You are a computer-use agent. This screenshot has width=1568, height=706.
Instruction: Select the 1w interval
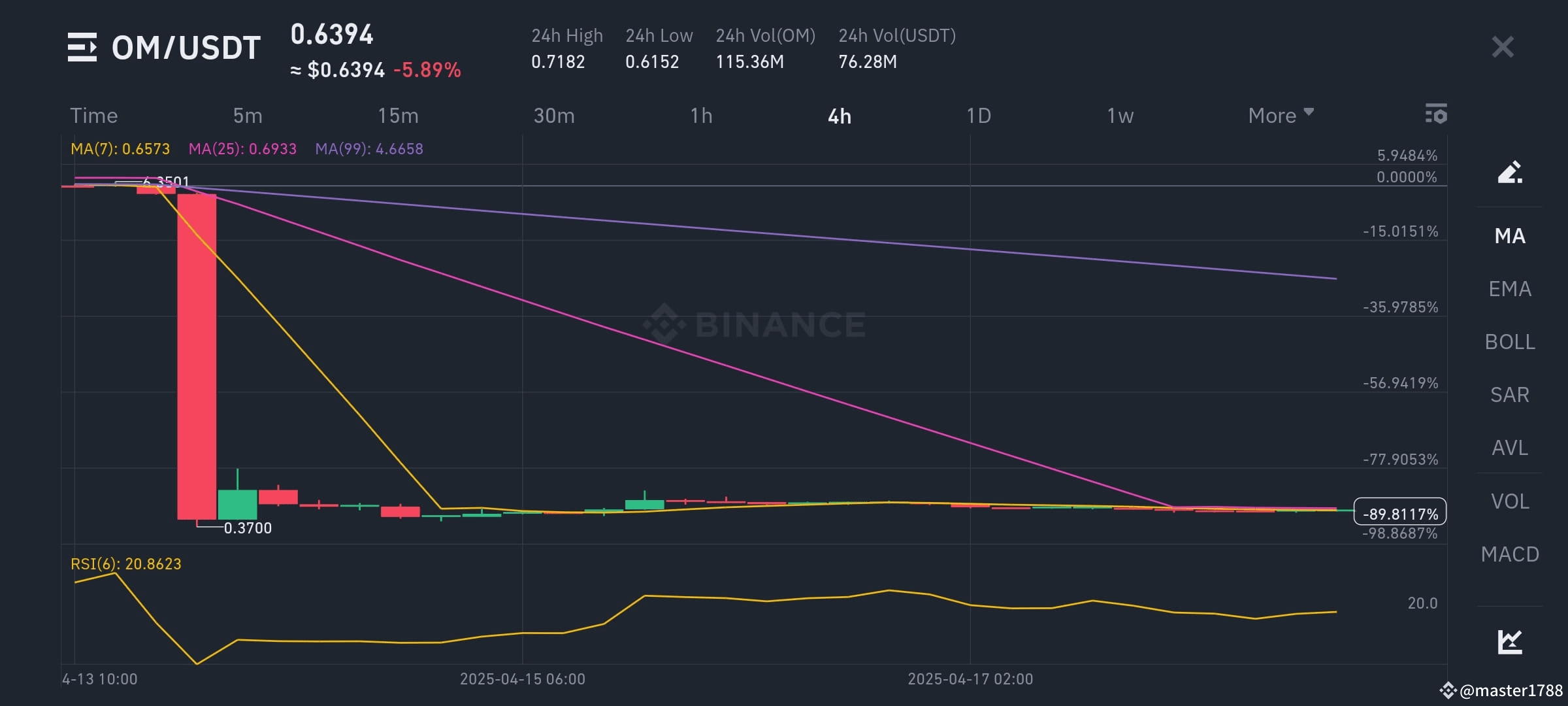coord(1120,116)
